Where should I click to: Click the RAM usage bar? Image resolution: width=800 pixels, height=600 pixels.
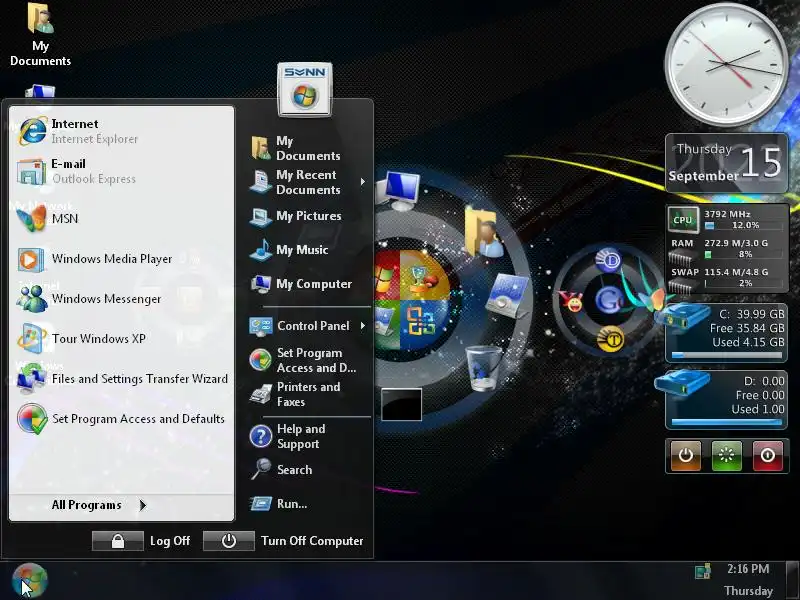click(743, 254)
